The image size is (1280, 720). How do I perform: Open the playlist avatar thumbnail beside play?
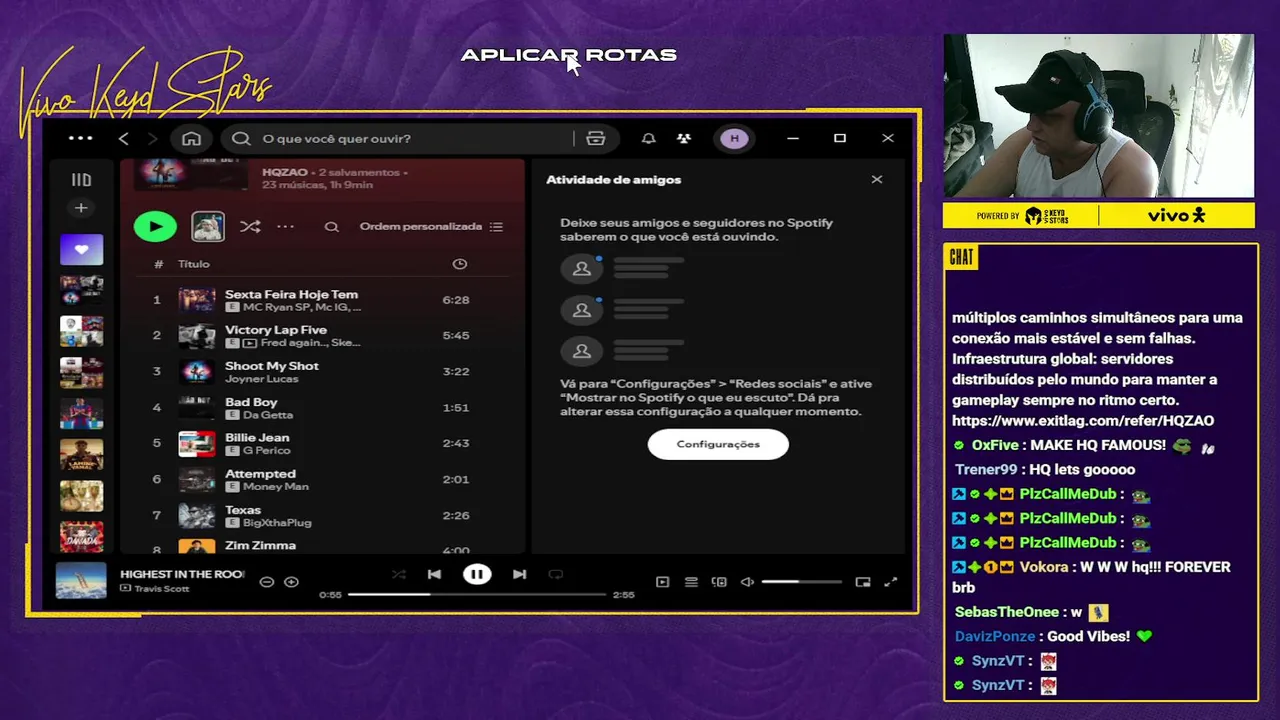pos(208,226)
